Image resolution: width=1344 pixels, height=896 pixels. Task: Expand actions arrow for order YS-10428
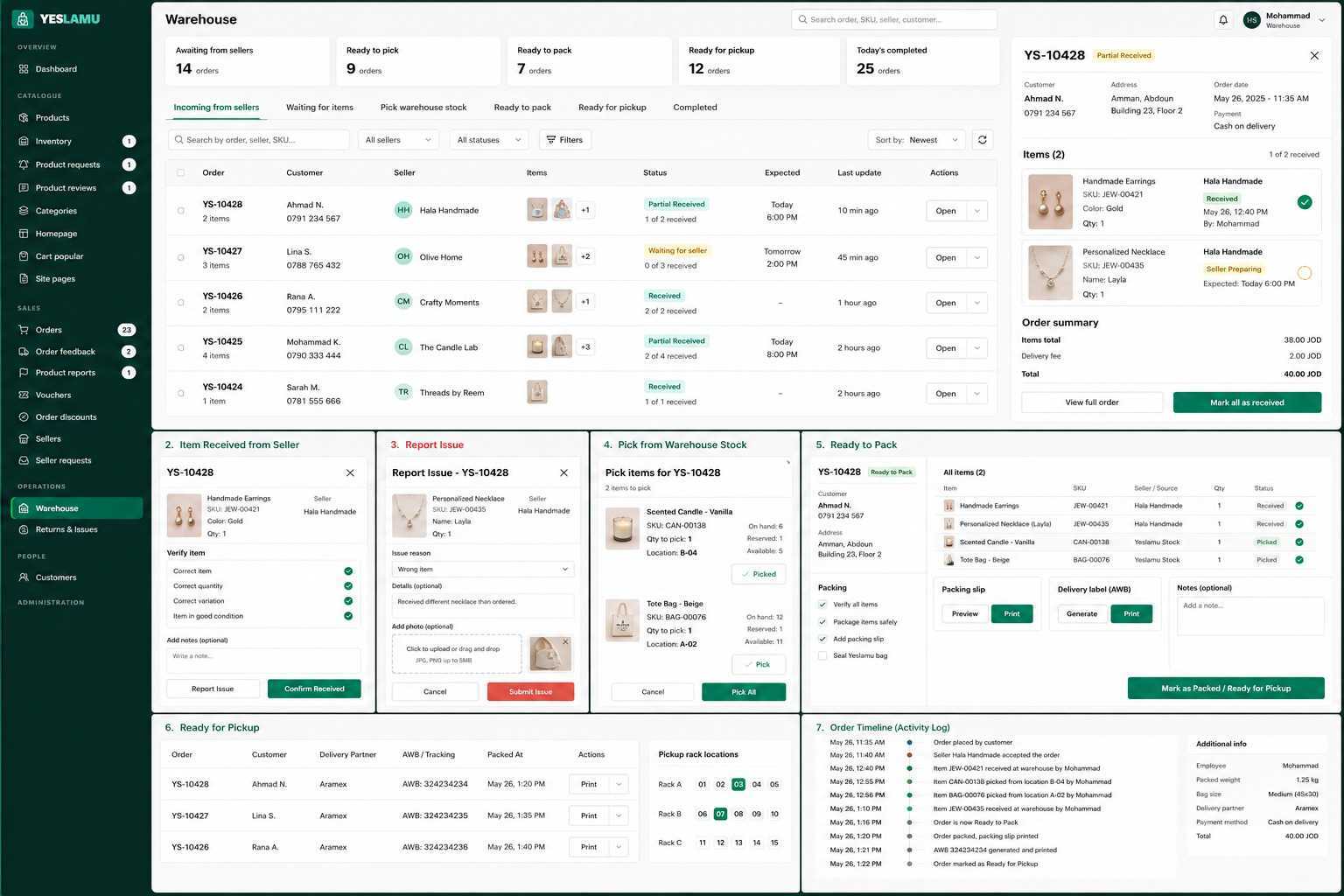977,211
